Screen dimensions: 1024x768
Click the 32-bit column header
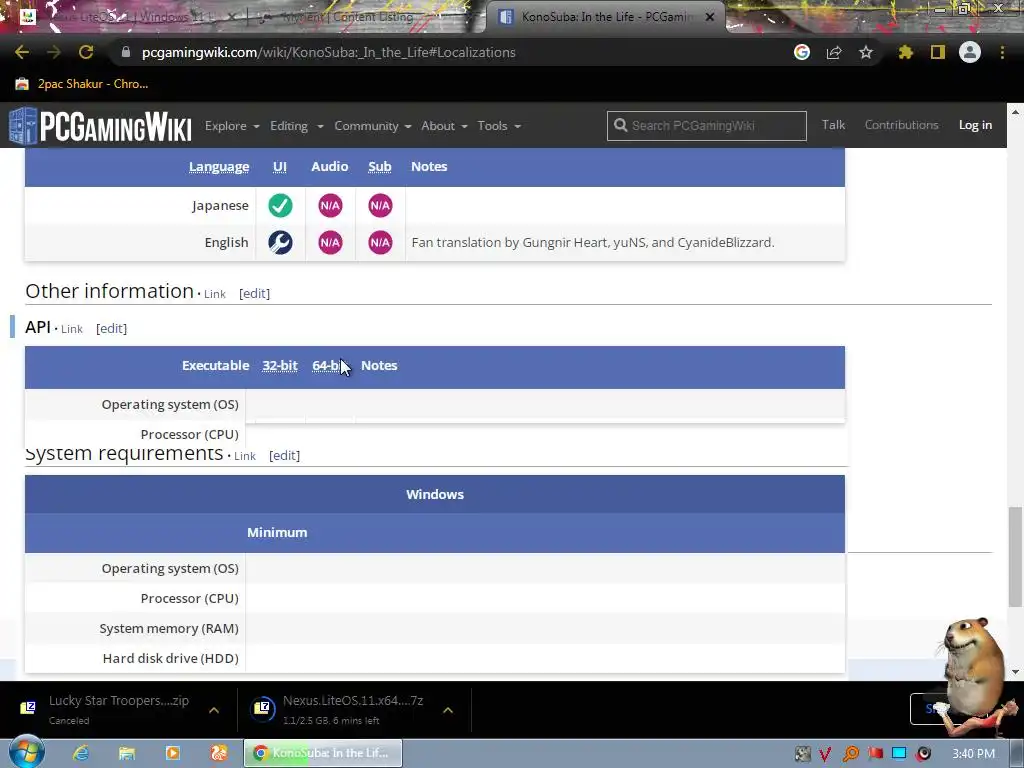280,366
